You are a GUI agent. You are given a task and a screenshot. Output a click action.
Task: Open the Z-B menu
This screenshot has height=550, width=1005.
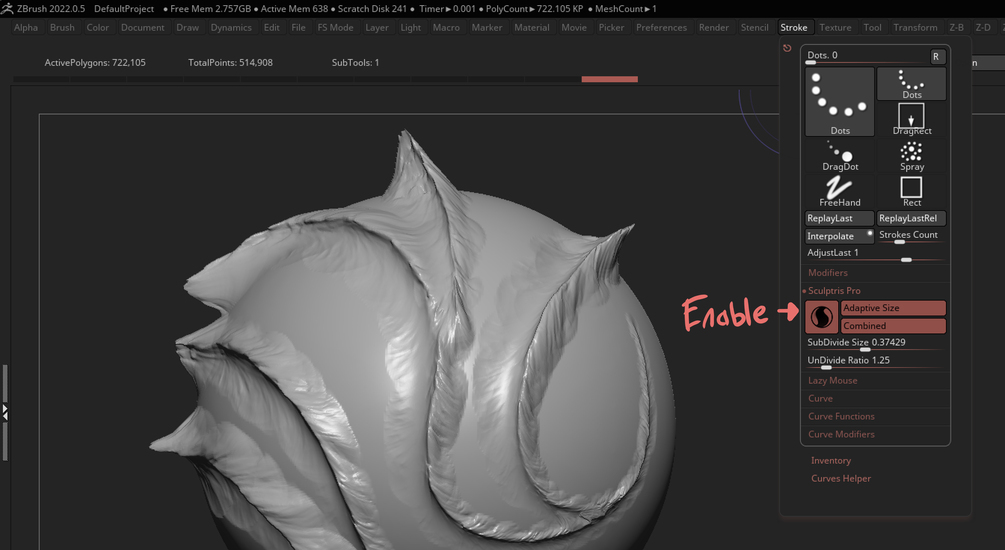(x=956, y=27)
